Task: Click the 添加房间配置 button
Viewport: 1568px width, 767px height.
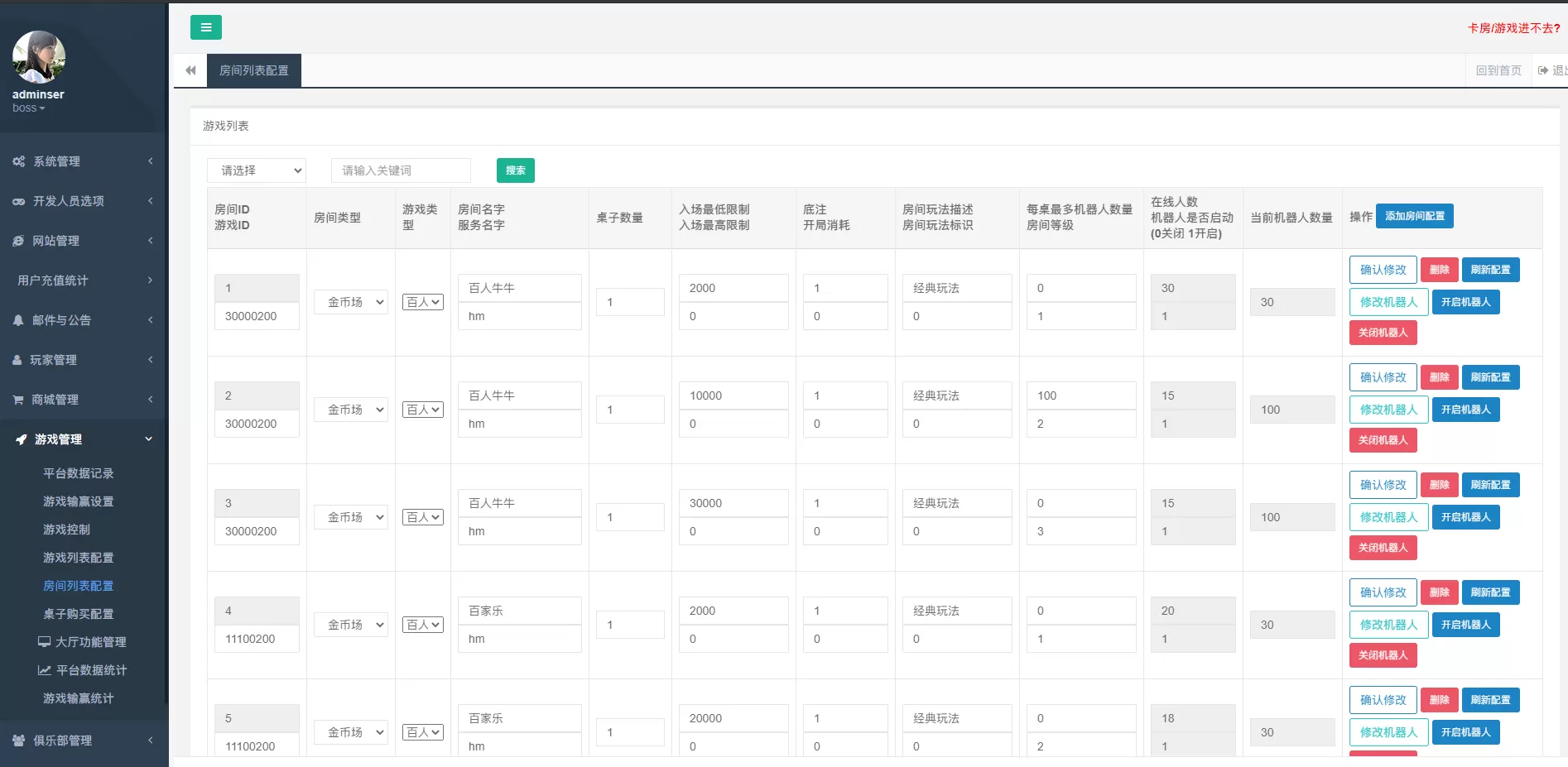Action: pyautogui.click(x=1415, y=216)
